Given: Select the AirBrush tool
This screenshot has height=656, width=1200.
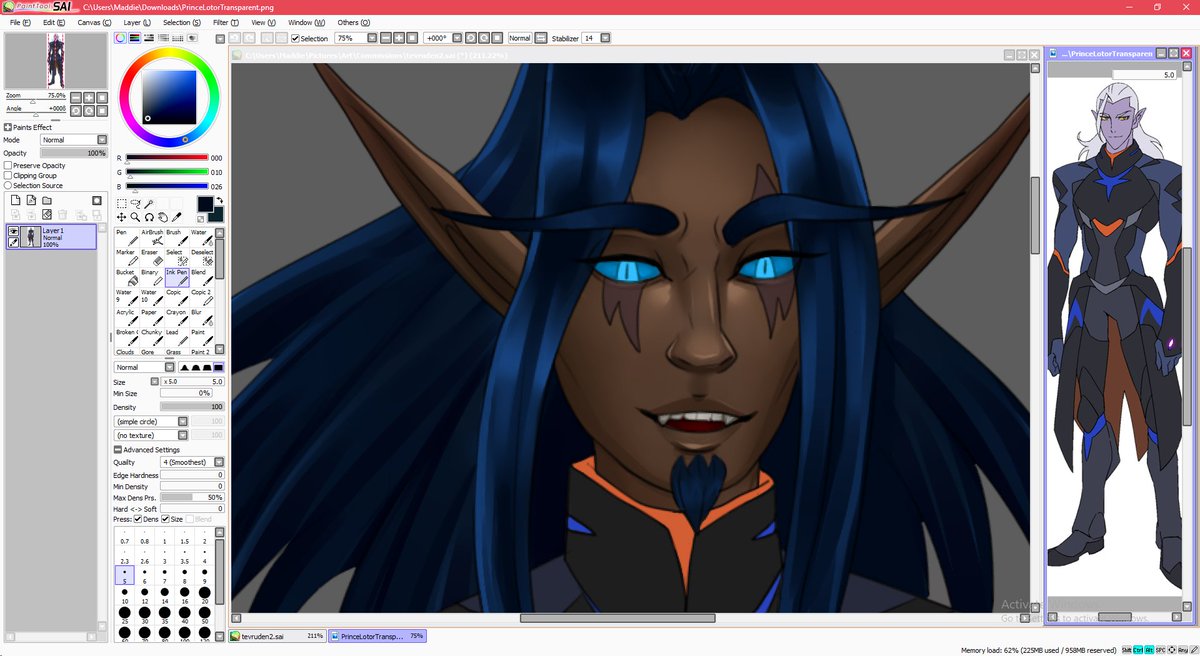Looking at the screenshot, I should (151, 237).
